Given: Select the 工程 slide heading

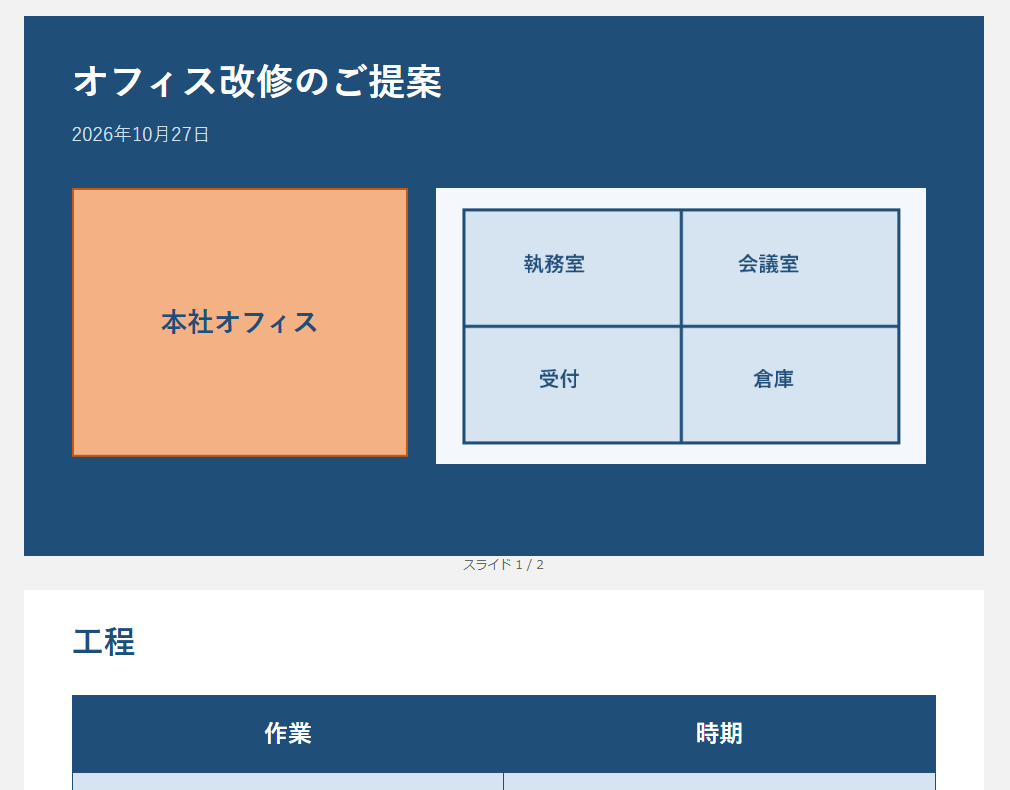Looking at the screenshot, I should (x=104, y=642).
